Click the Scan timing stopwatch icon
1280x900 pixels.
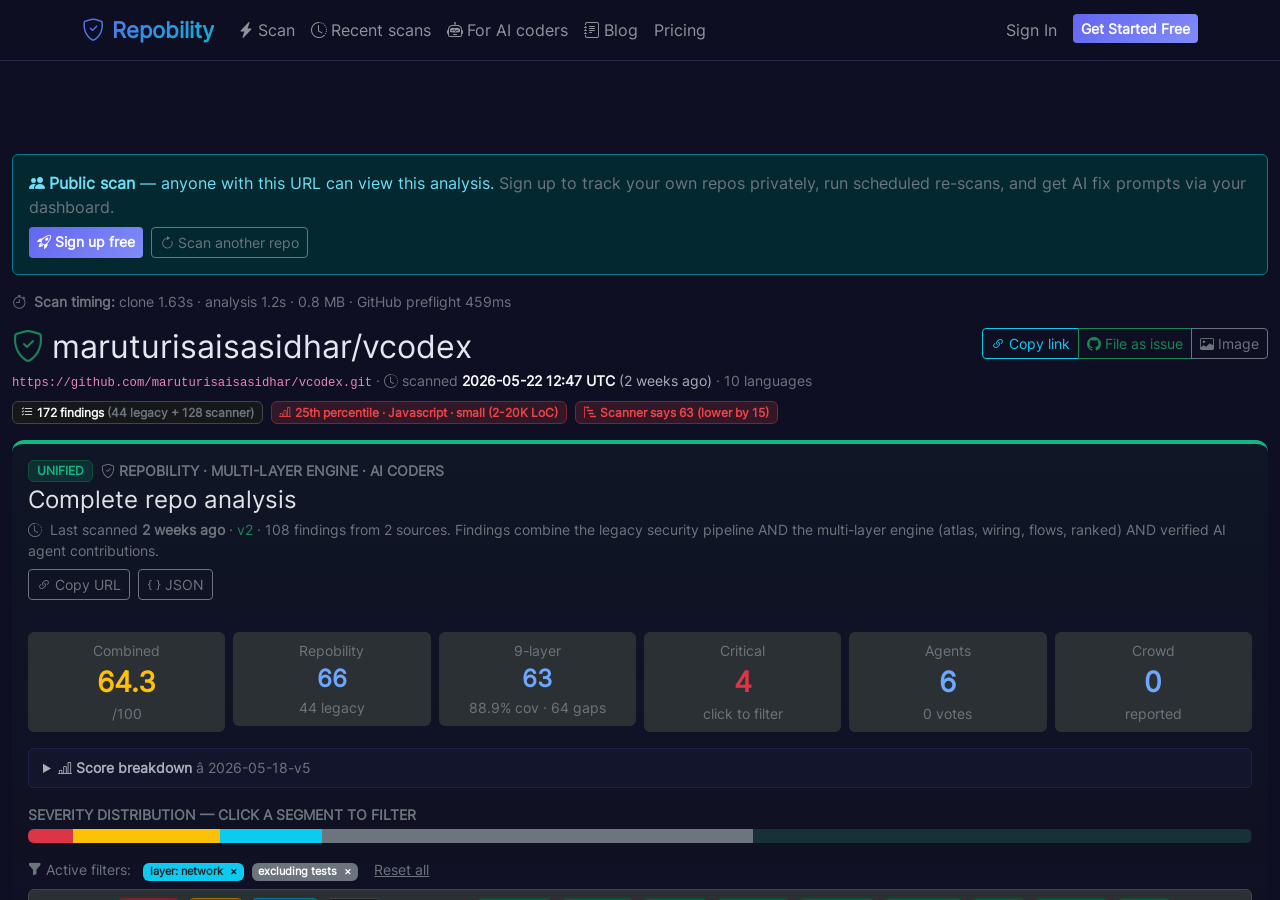[19, 302]
